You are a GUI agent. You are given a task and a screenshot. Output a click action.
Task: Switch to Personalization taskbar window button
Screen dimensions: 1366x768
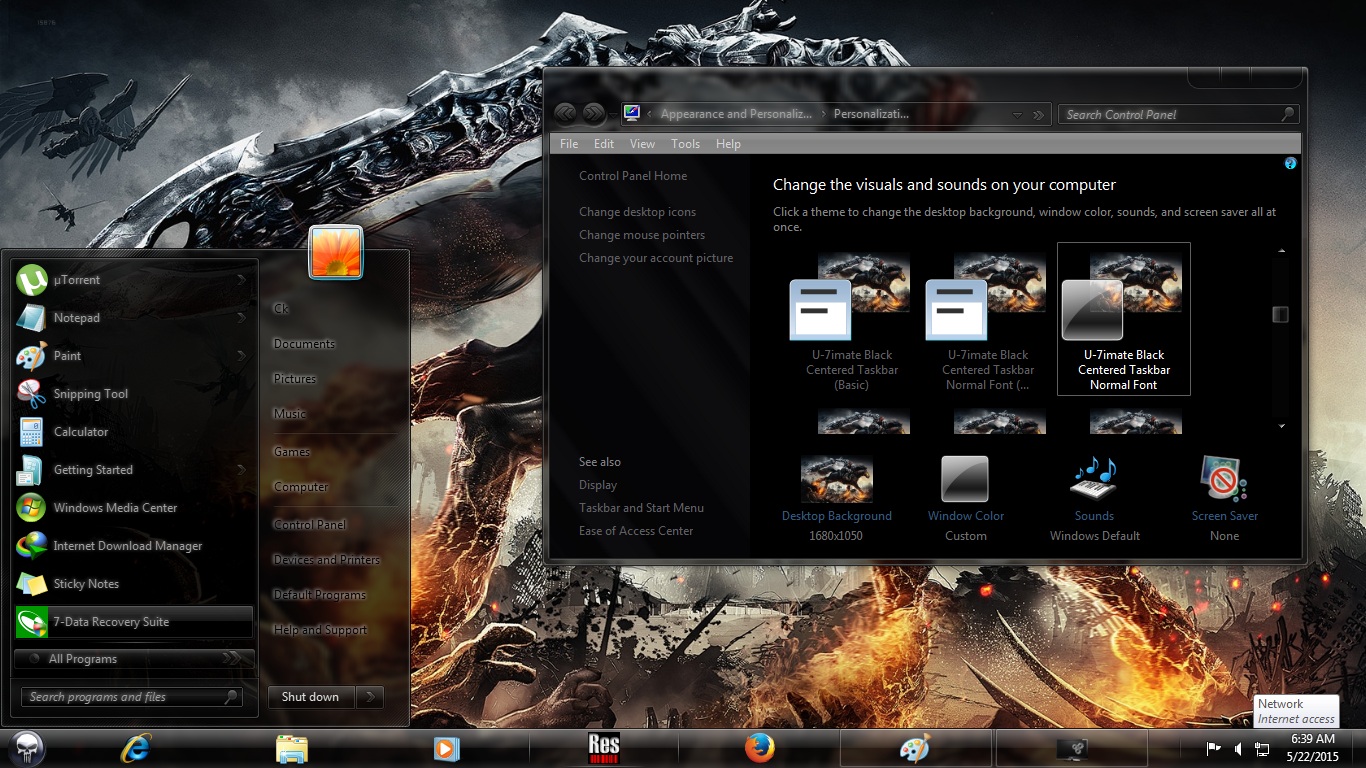click(x=1071, y=748)
